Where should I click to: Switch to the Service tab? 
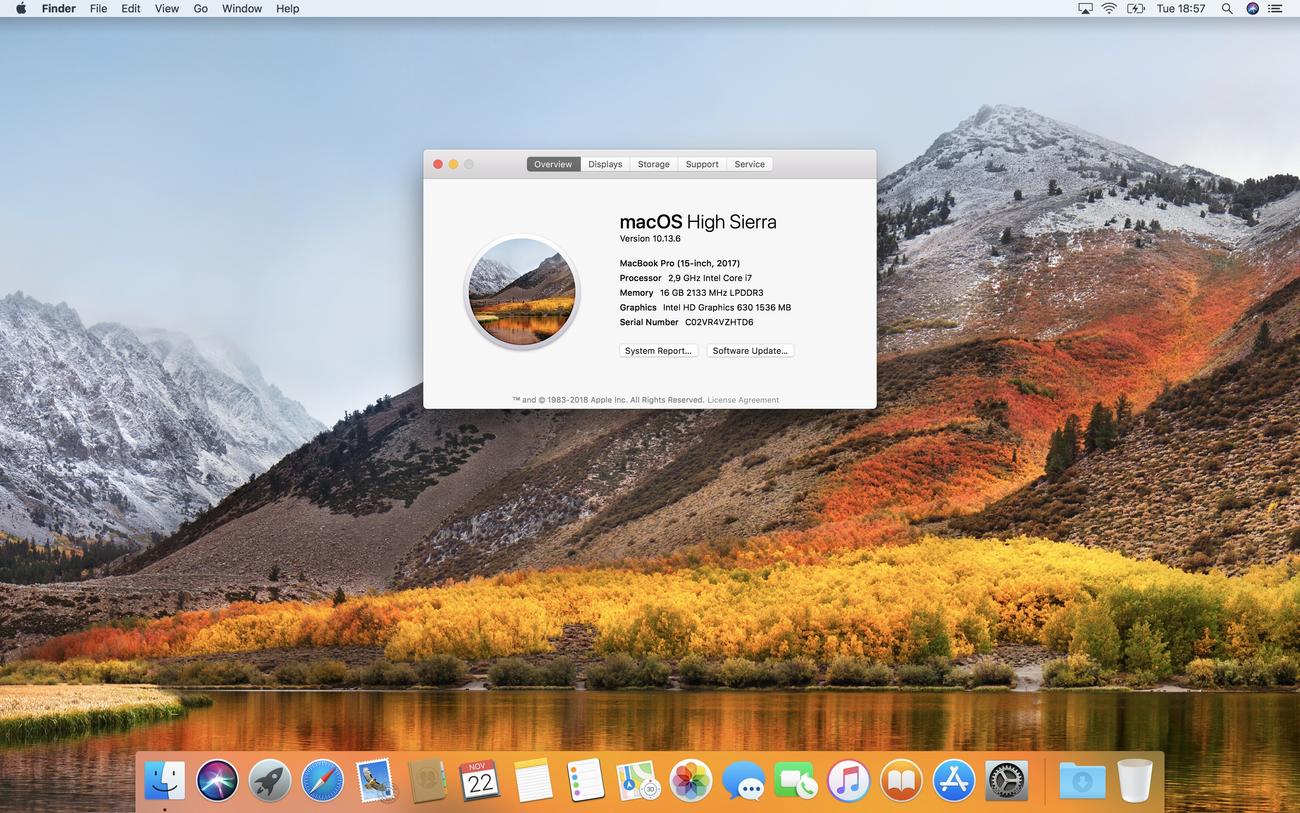tap(750, 164)
